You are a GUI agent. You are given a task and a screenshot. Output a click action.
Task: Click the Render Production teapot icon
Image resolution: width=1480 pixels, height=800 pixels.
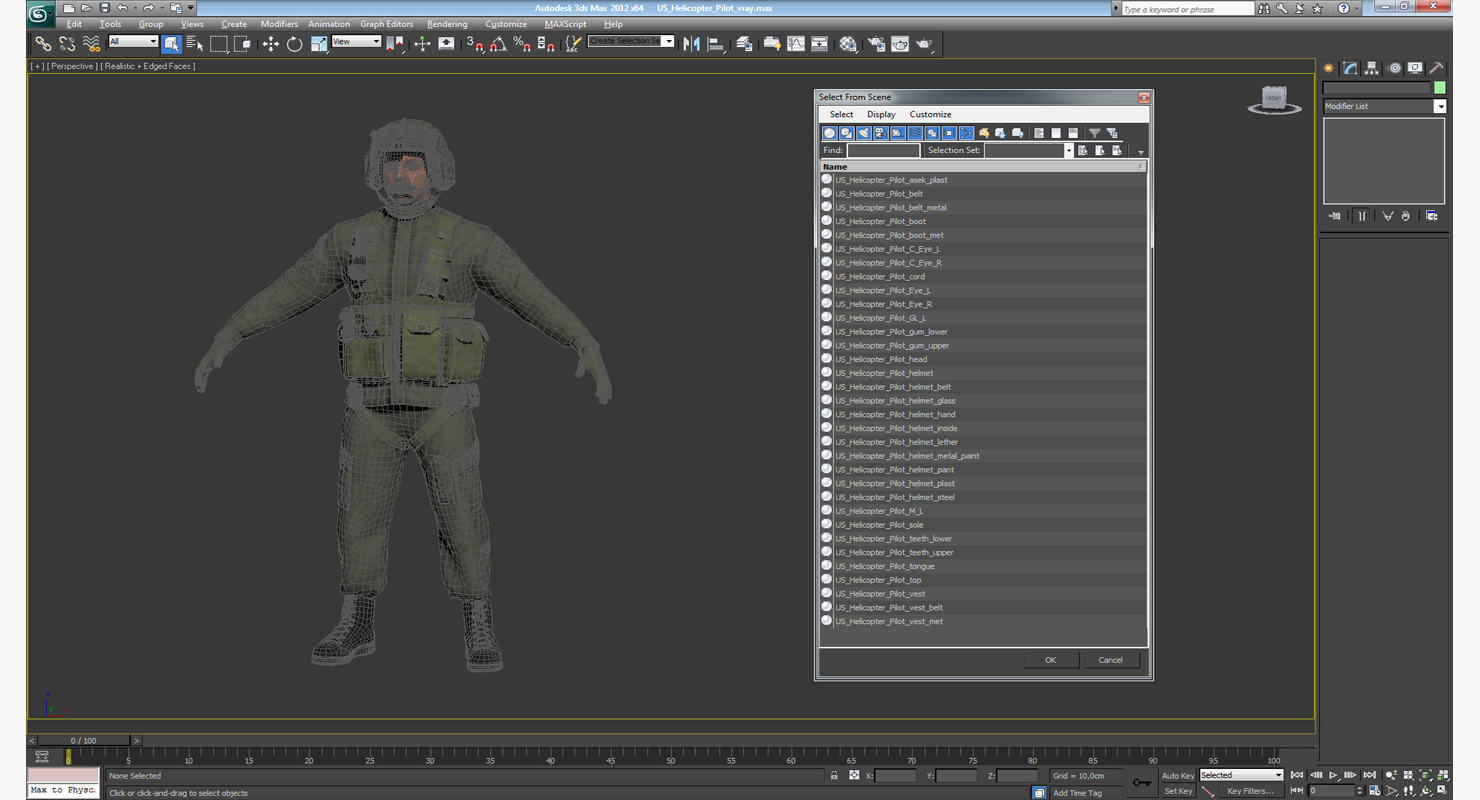(x=924, y=44)
